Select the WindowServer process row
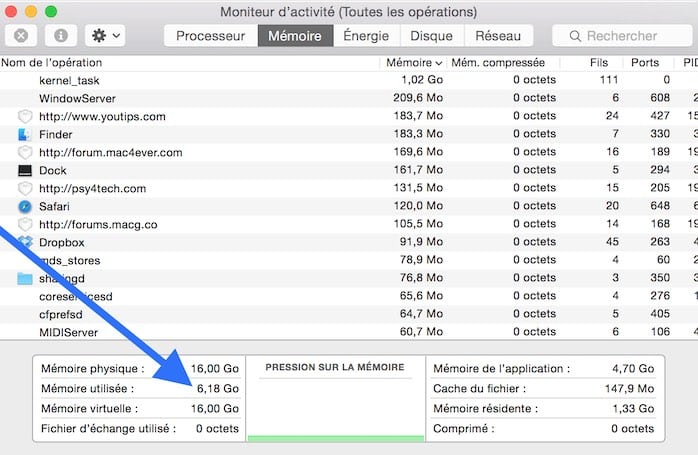Screen dimensions: 698x455 (x=349, y=98)
